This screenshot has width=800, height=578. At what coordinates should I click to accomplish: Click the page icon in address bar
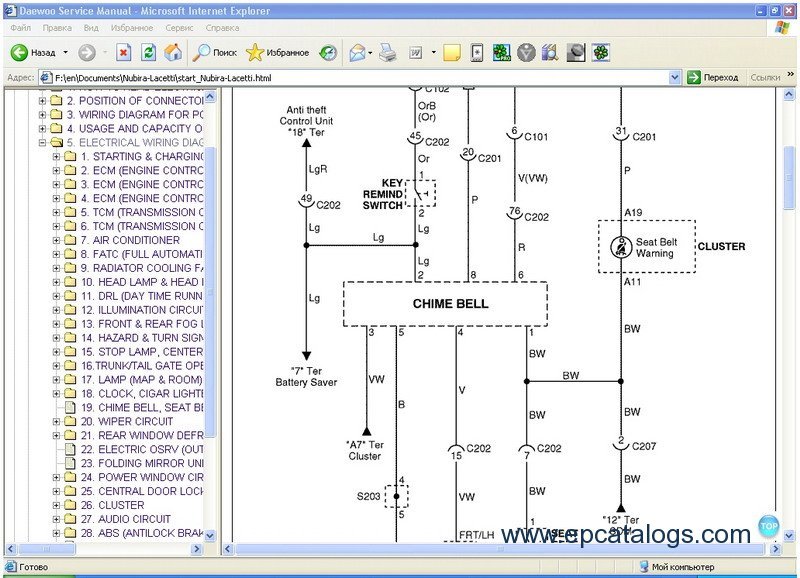click(46, 78)
